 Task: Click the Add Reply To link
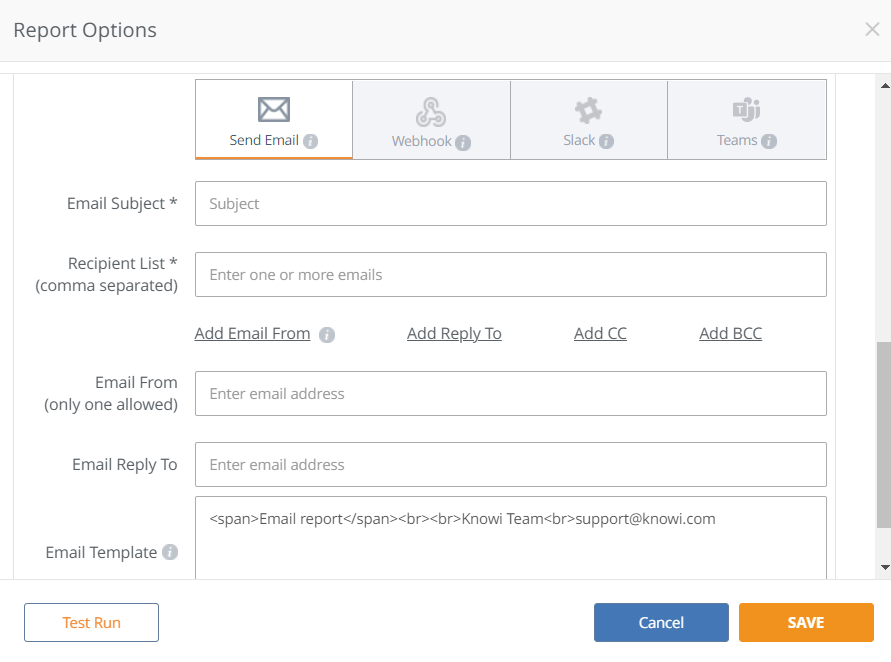[x=454, y=334]
